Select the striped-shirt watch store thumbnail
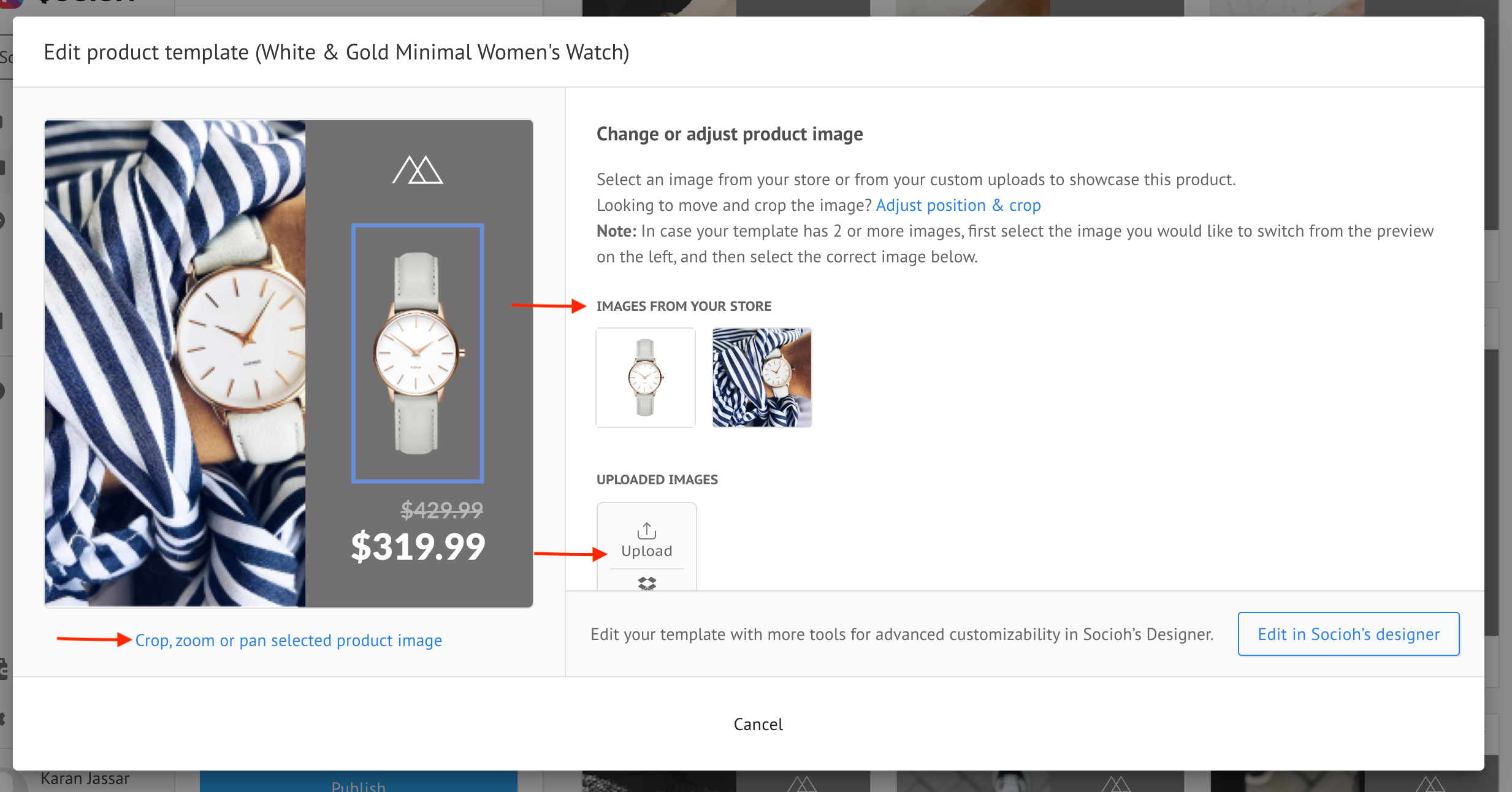Screen dimensions: 1512x792 (x=762, y=378)
